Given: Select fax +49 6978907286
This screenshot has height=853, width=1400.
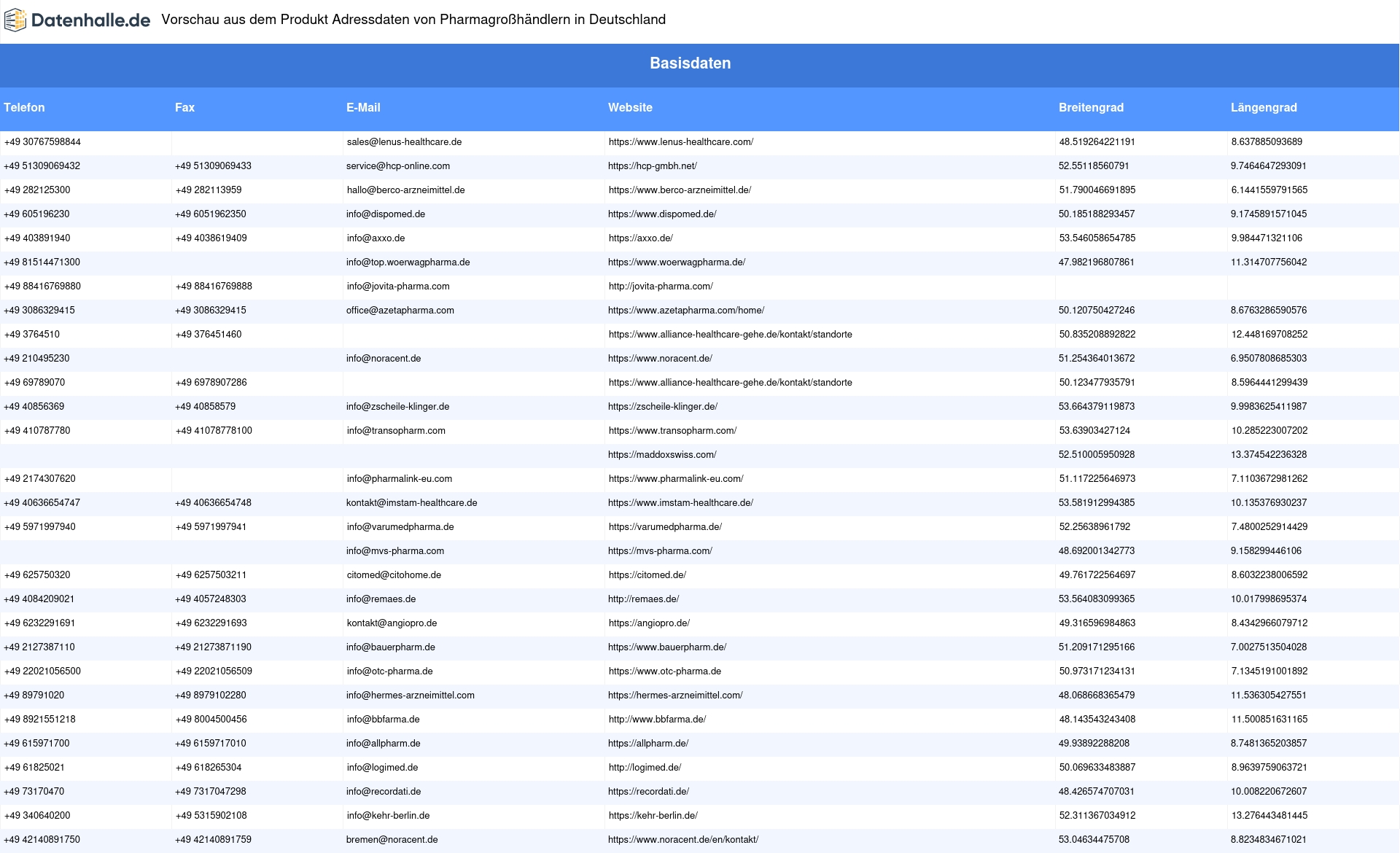Looking at the screenshot, I should (x=211, y=383).
